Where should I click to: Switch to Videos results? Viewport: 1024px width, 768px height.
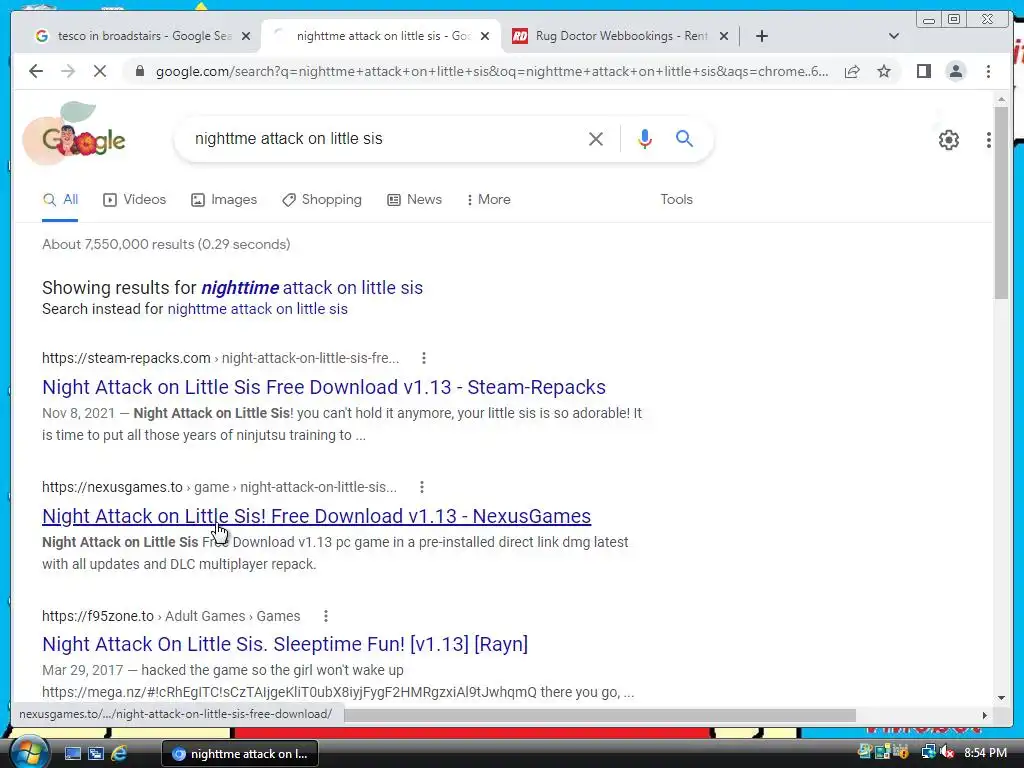pyautogui.click(x=135, y=200)
